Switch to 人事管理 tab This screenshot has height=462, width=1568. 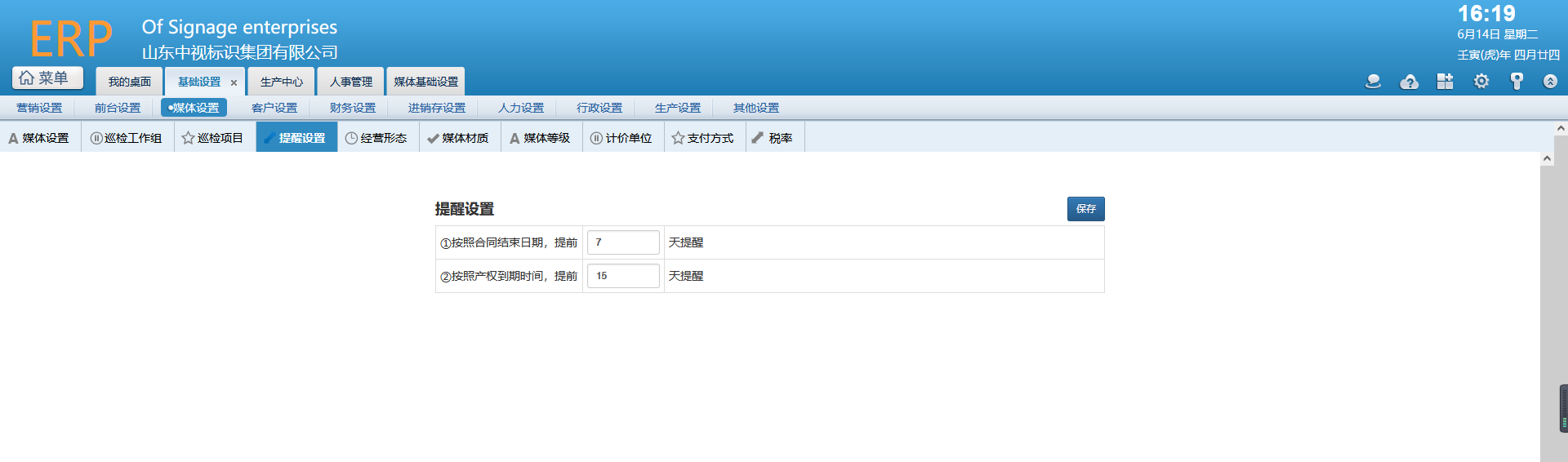click(x=350, y=82)
